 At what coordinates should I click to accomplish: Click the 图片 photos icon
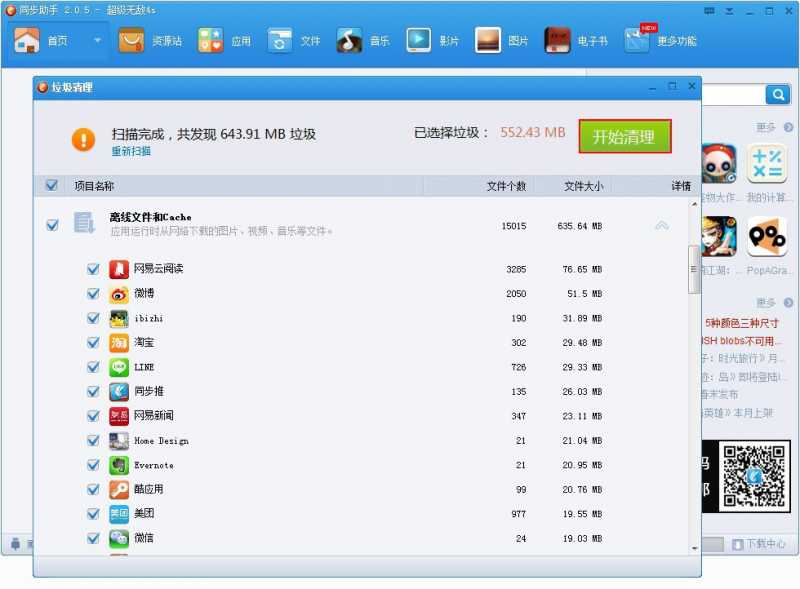coord(488,40)
